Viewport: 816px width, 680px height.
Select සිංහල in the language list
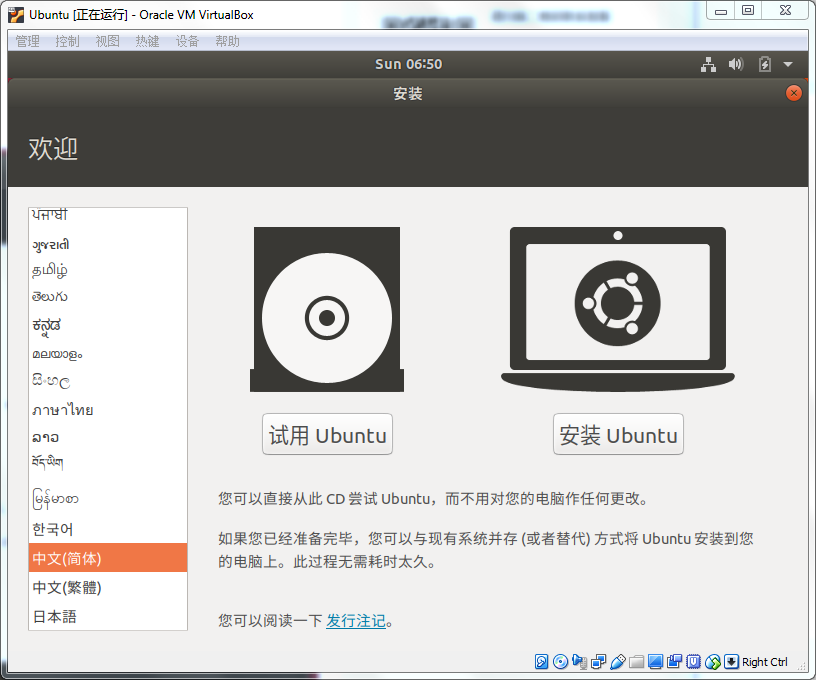[x=108, y=382]
